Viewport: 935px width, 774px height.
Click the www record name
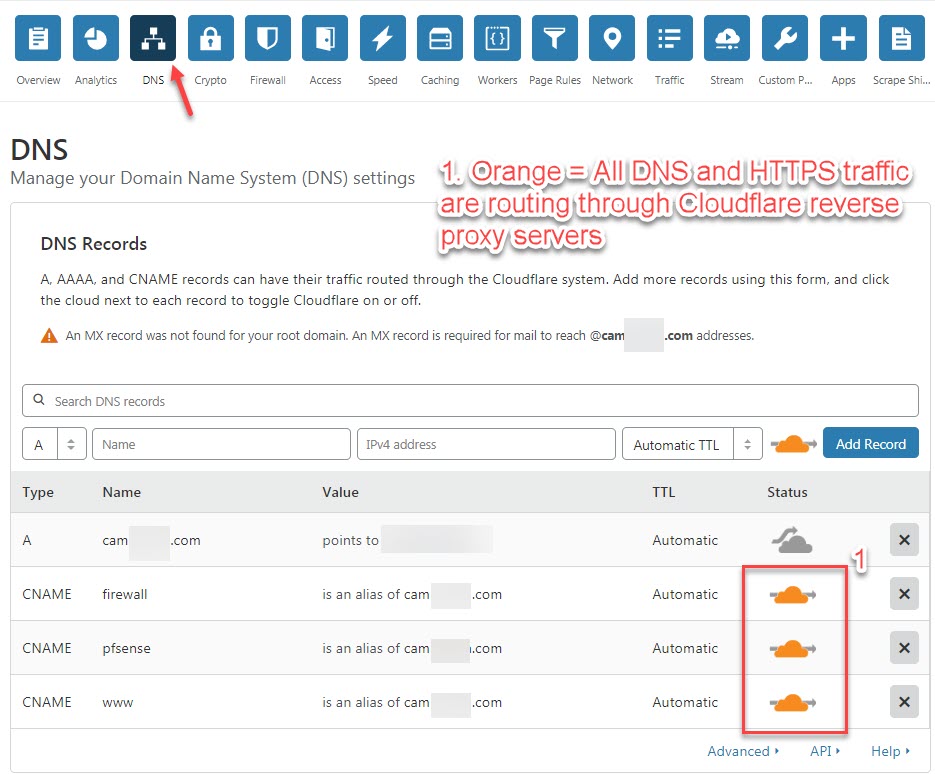117,702
